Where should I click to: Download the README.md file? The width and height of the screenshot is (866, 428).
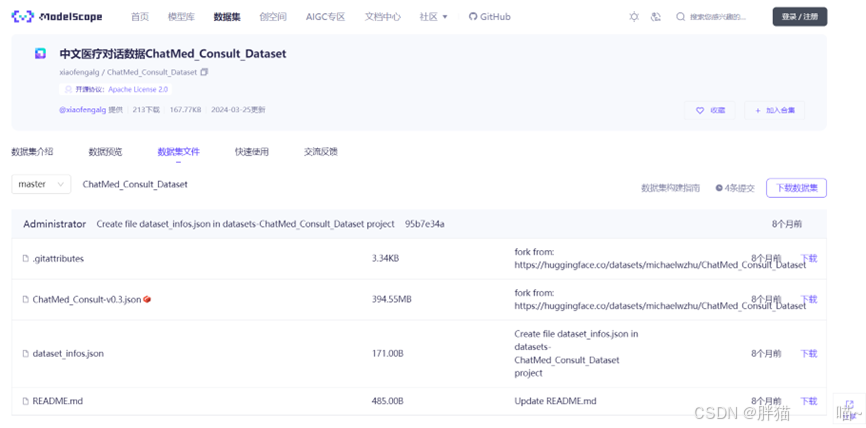809,401
